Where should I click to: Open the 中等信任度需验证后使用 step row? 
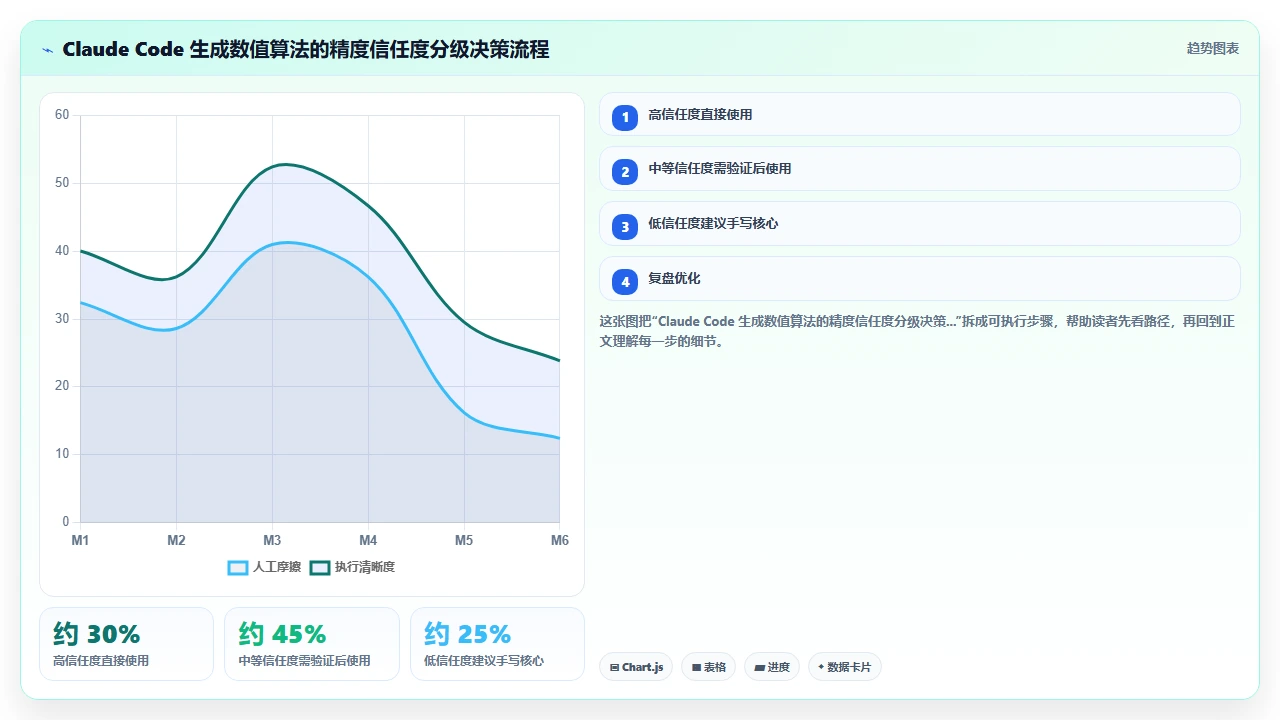coord(920,169)
